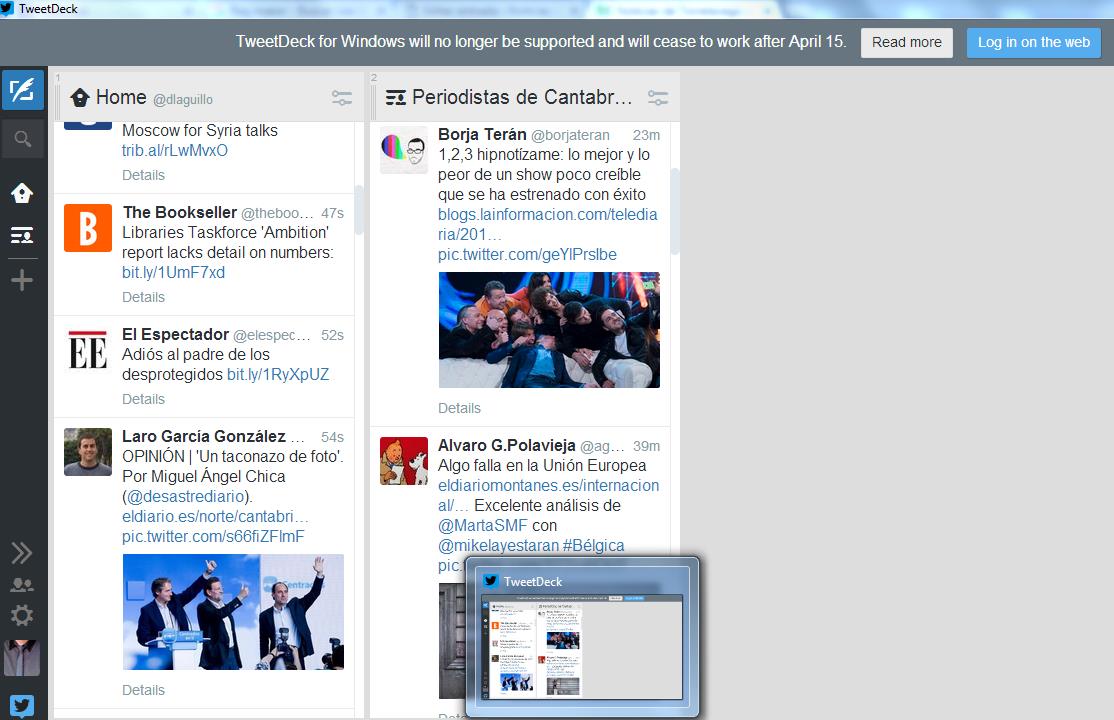The image size is (1114, 720).
Task: Click El Espectador account name
Action: [175, 335]
